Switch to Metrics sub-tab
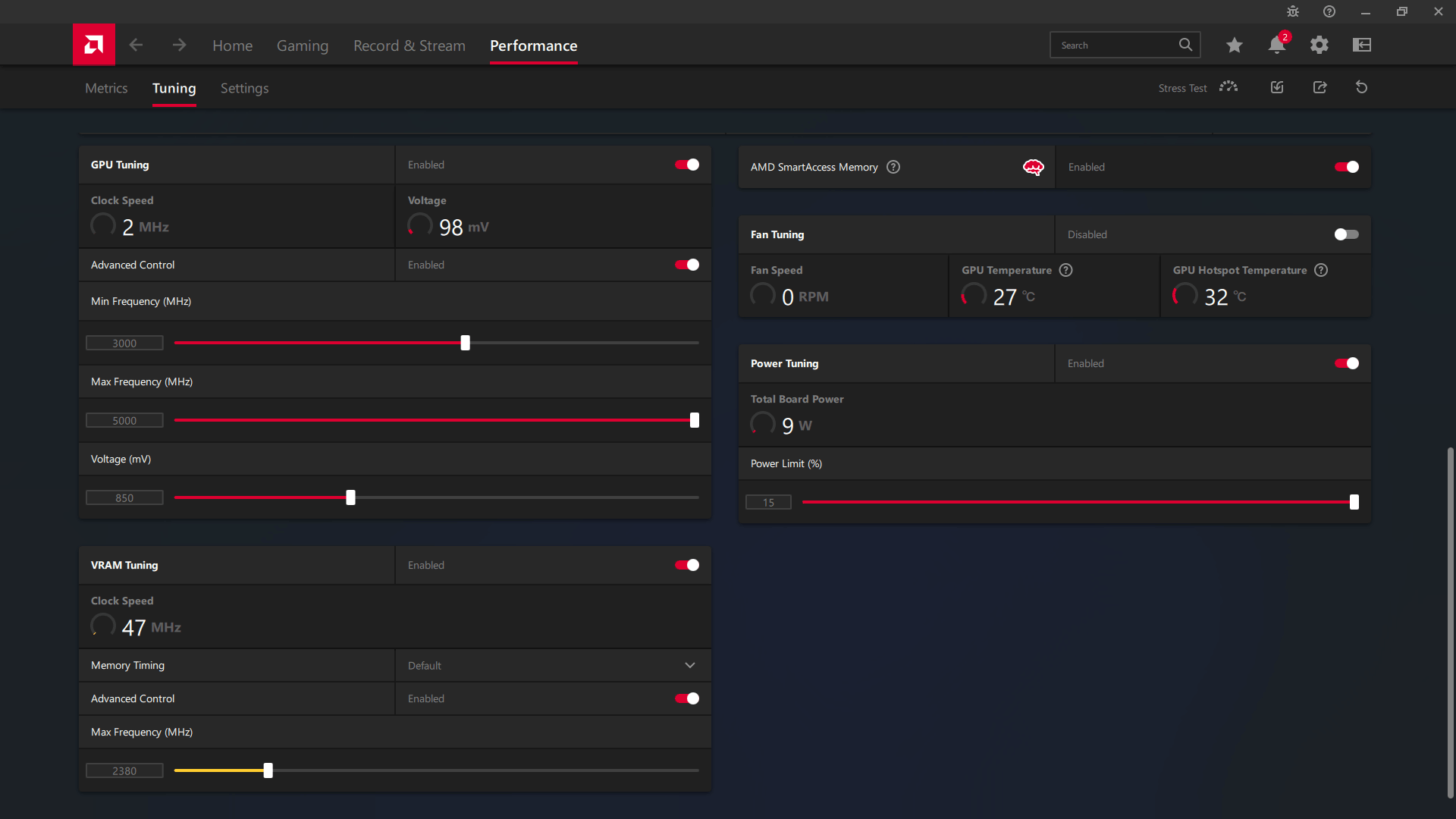1456x819 pixels. [106, 88]
